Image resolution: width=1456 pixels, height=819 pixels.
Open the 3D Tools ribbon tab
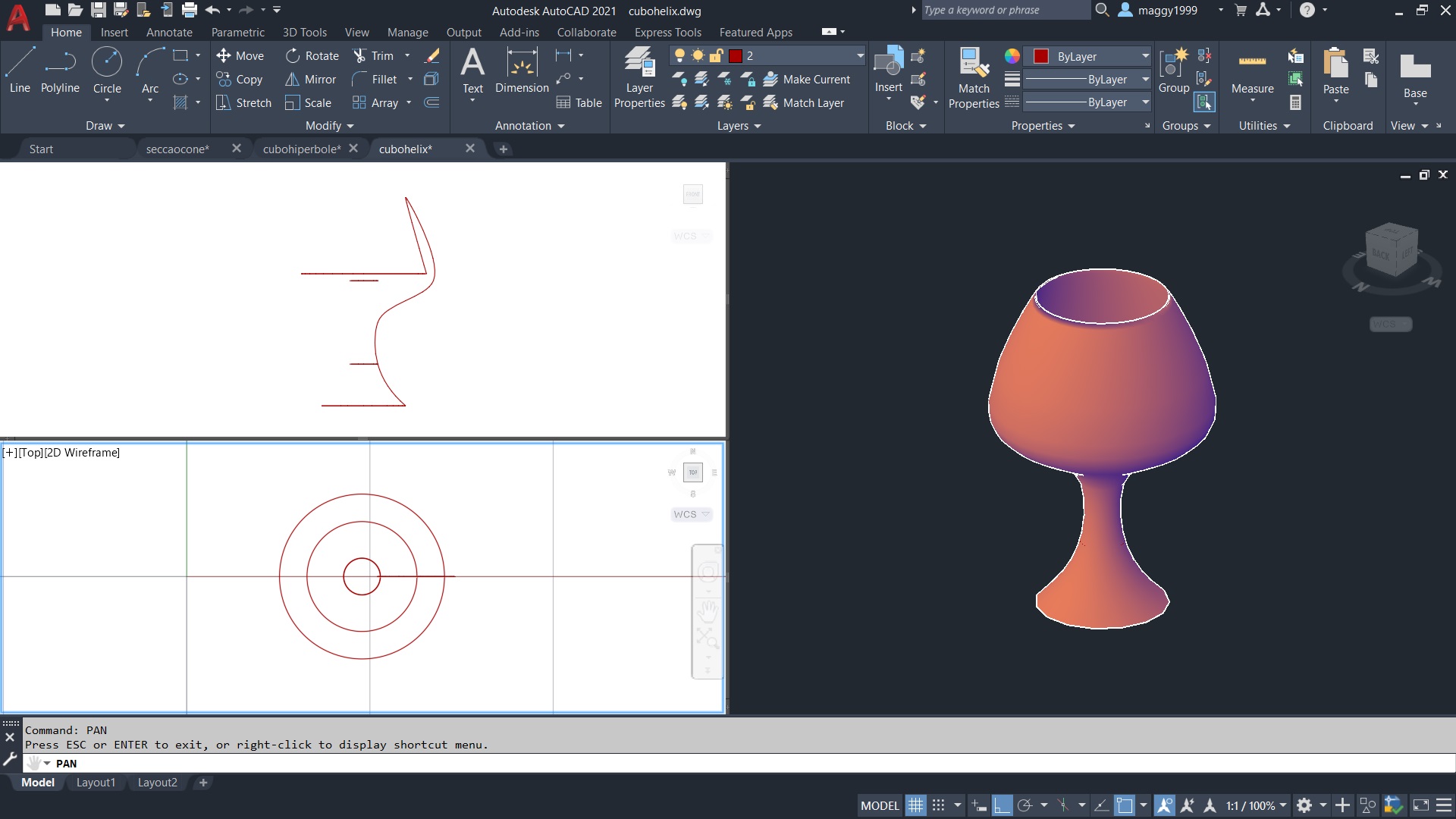[304, 32]
